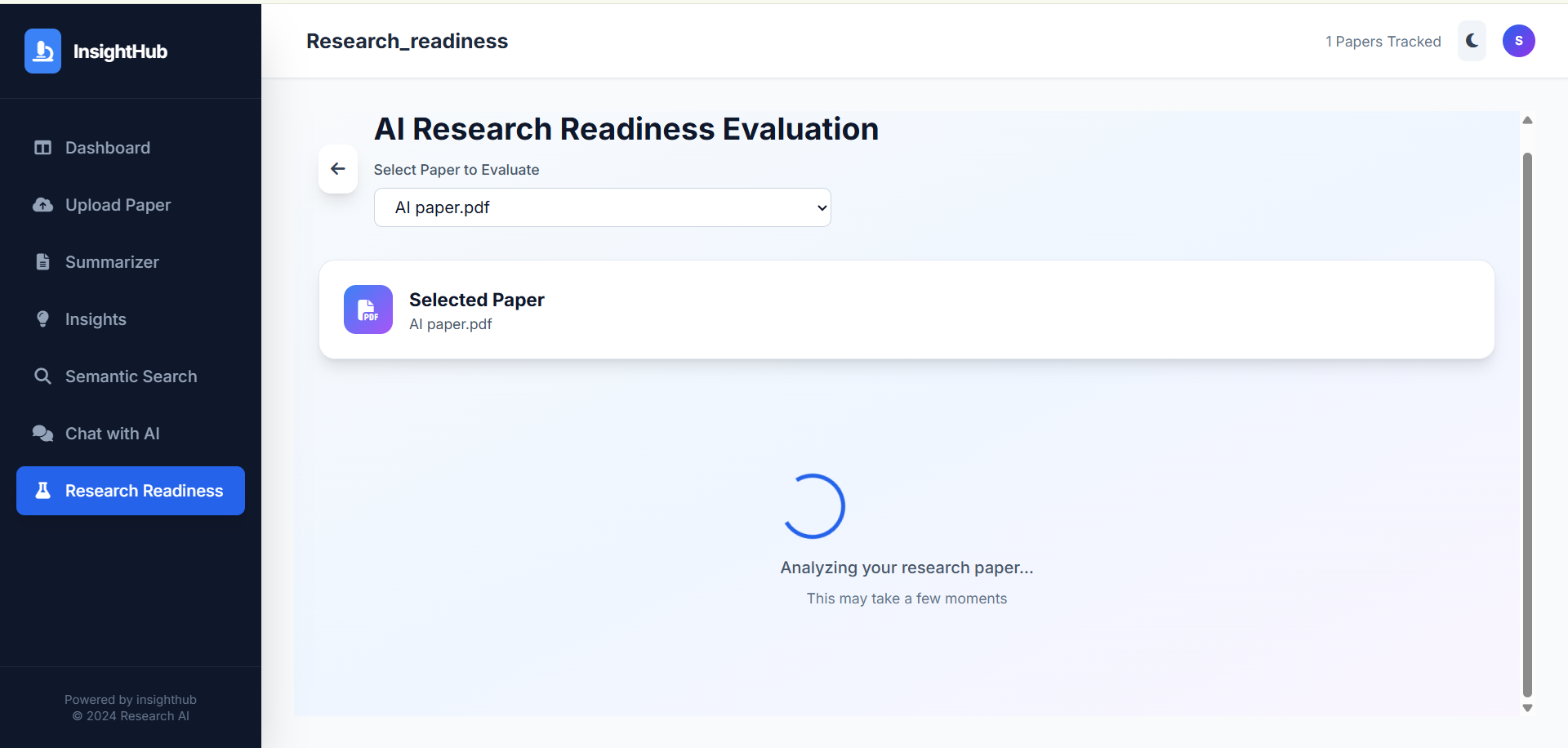Screen dimensions: 1568x748
Task: Open the Summarizer menu item
Action: pos(131,262)
